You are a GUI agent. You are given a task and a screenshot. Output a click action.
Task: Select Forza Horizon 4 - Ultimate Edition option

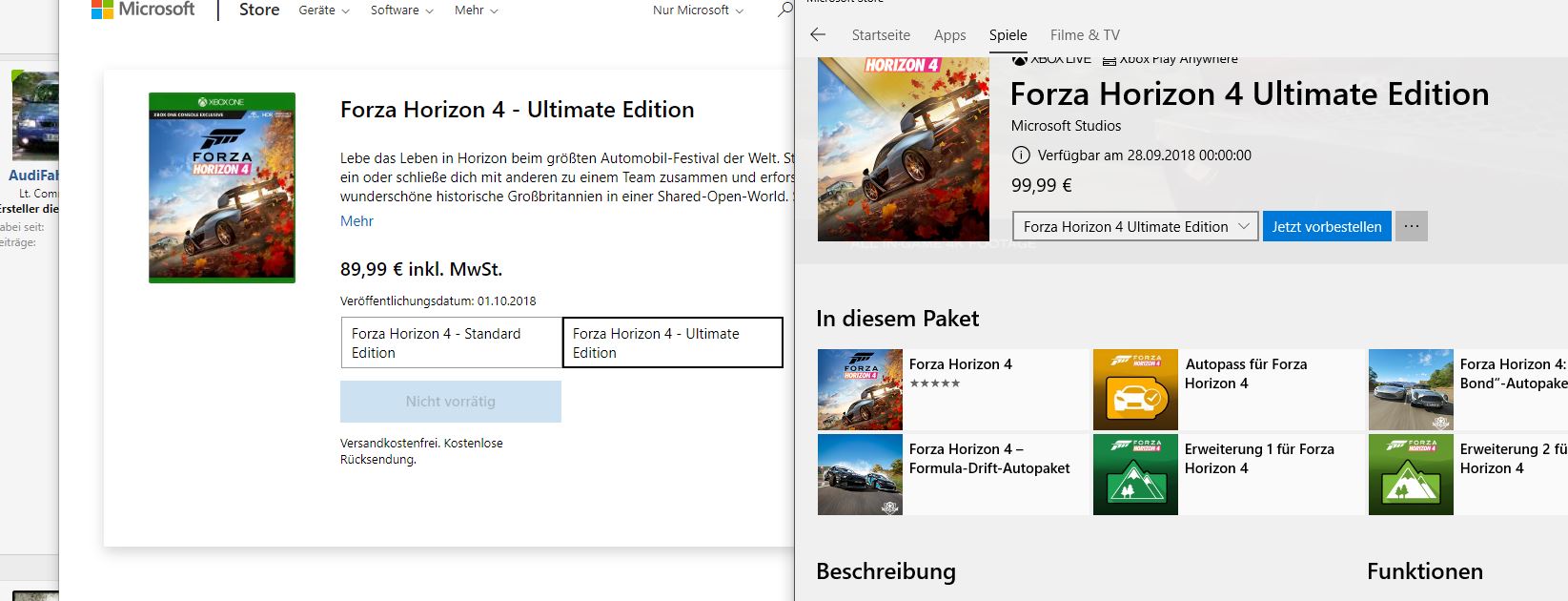[673, 342]
